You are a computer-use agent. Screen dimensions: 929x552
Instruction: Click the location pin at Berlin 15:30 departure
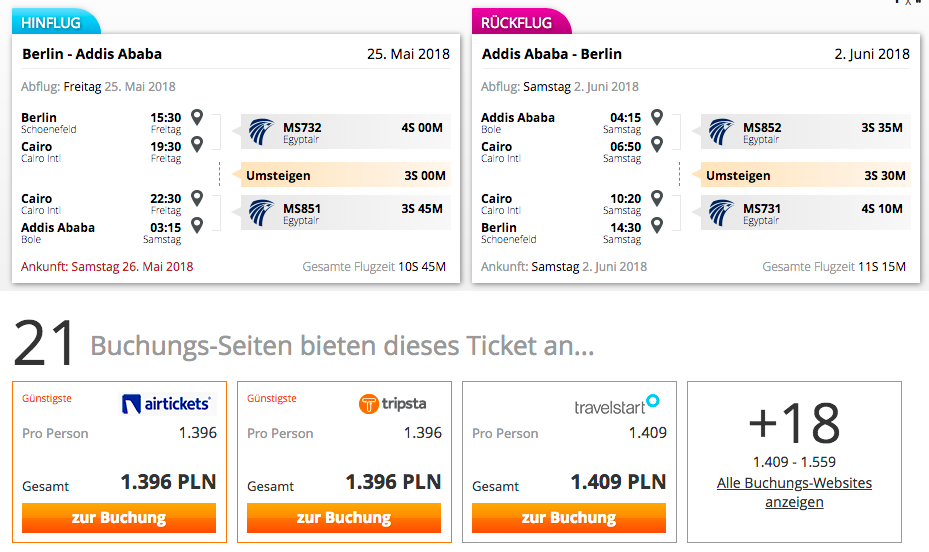(x=197, y=117)
